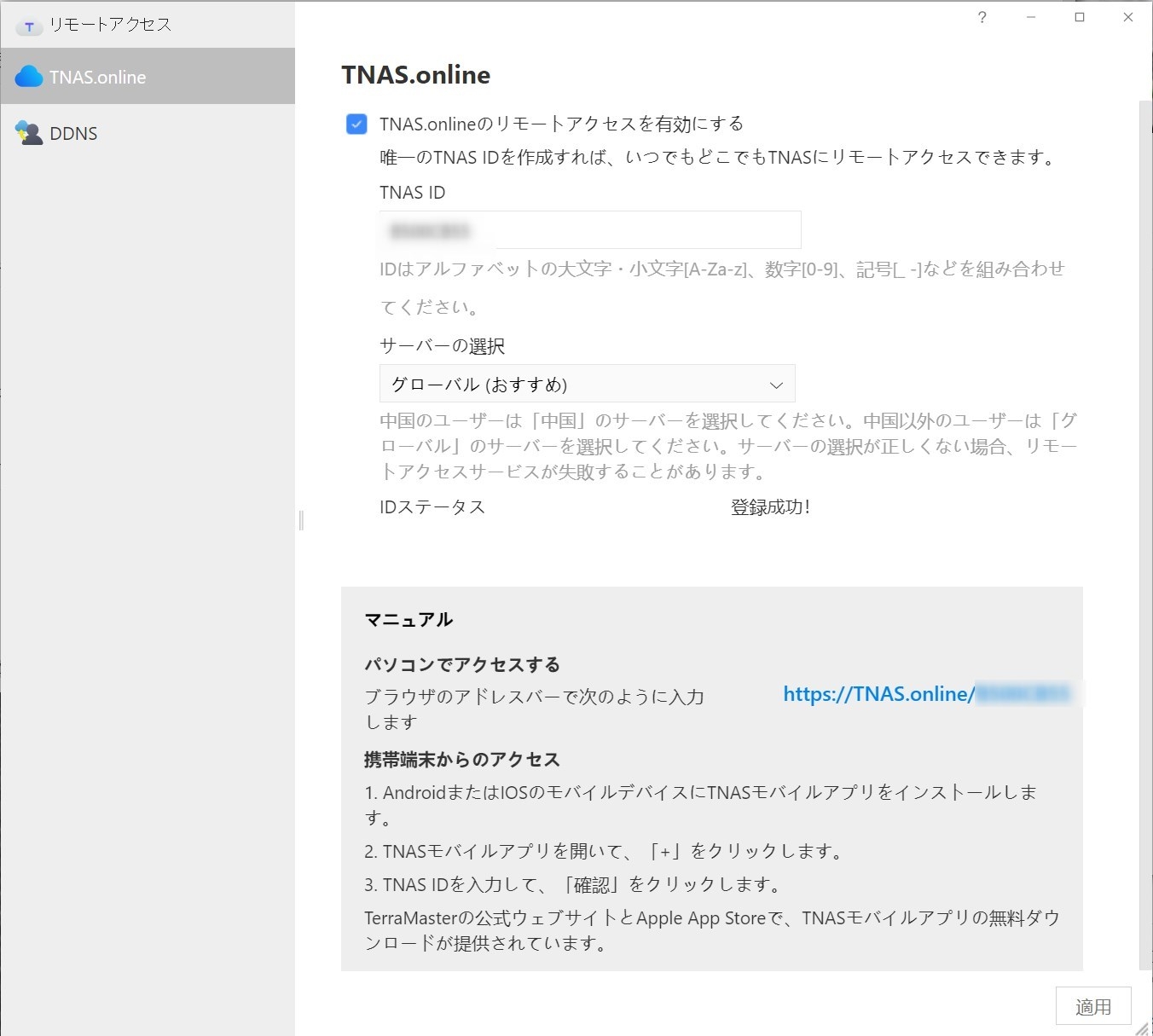Minimize the Remote Access window
Screen dimensions: 1153x1036
[x=1031, y=17]
